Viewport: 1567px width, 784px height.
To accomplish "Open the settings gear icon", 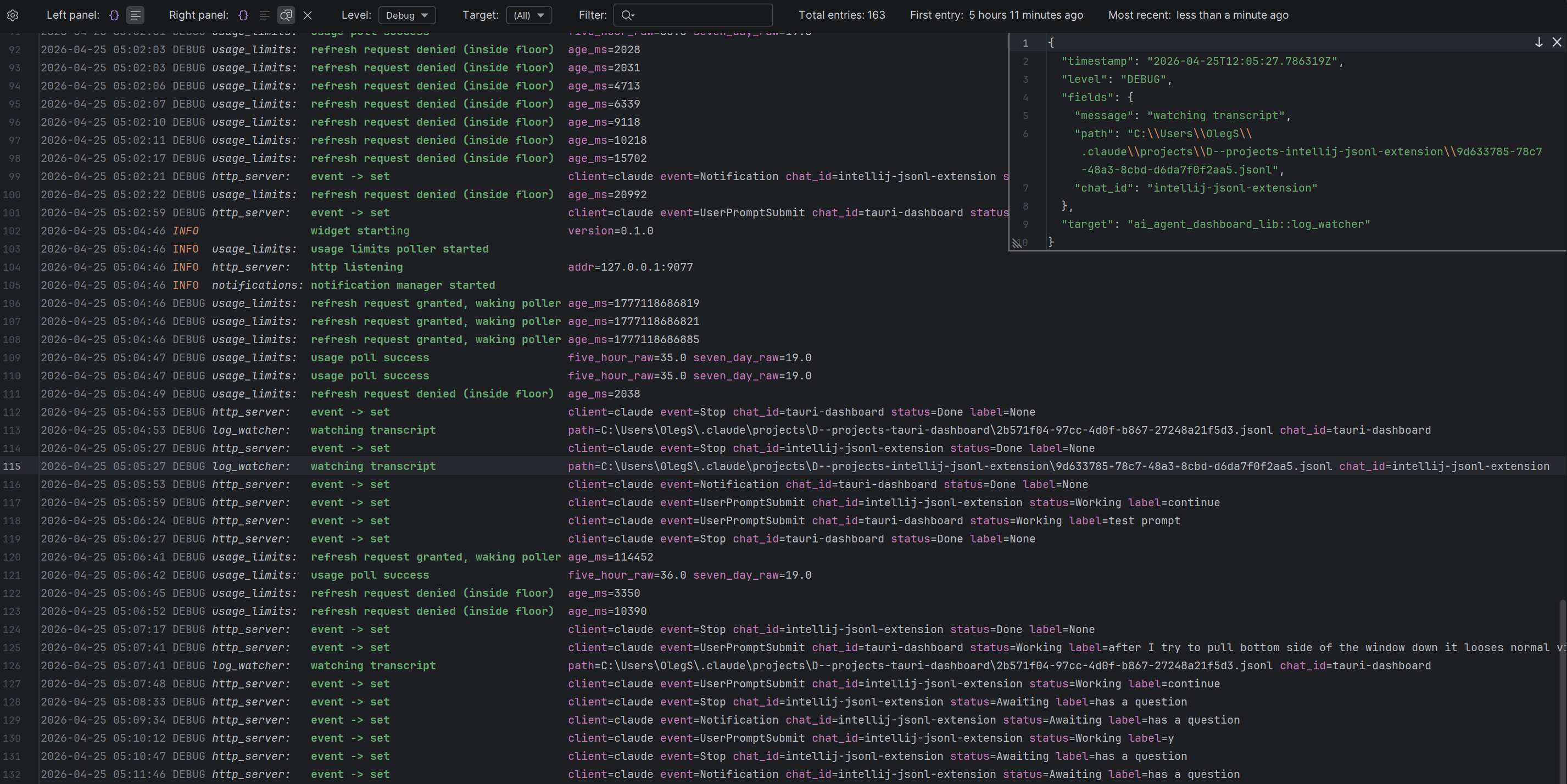I will point(12,15).
